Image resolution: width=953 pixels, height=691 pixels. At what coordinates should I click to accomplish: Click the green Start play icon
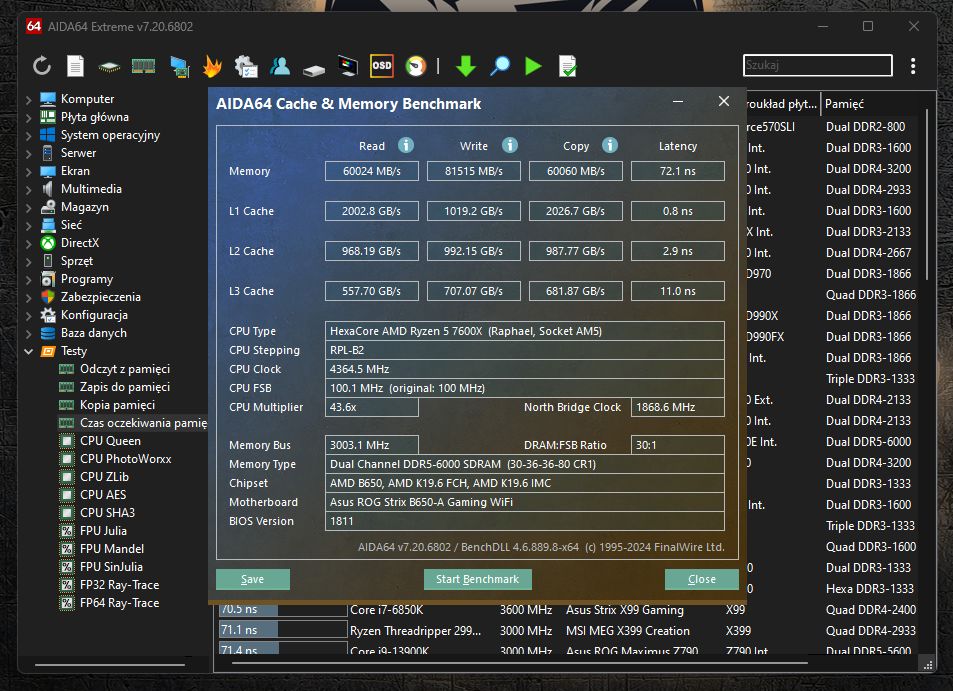(x=533, y=66)
